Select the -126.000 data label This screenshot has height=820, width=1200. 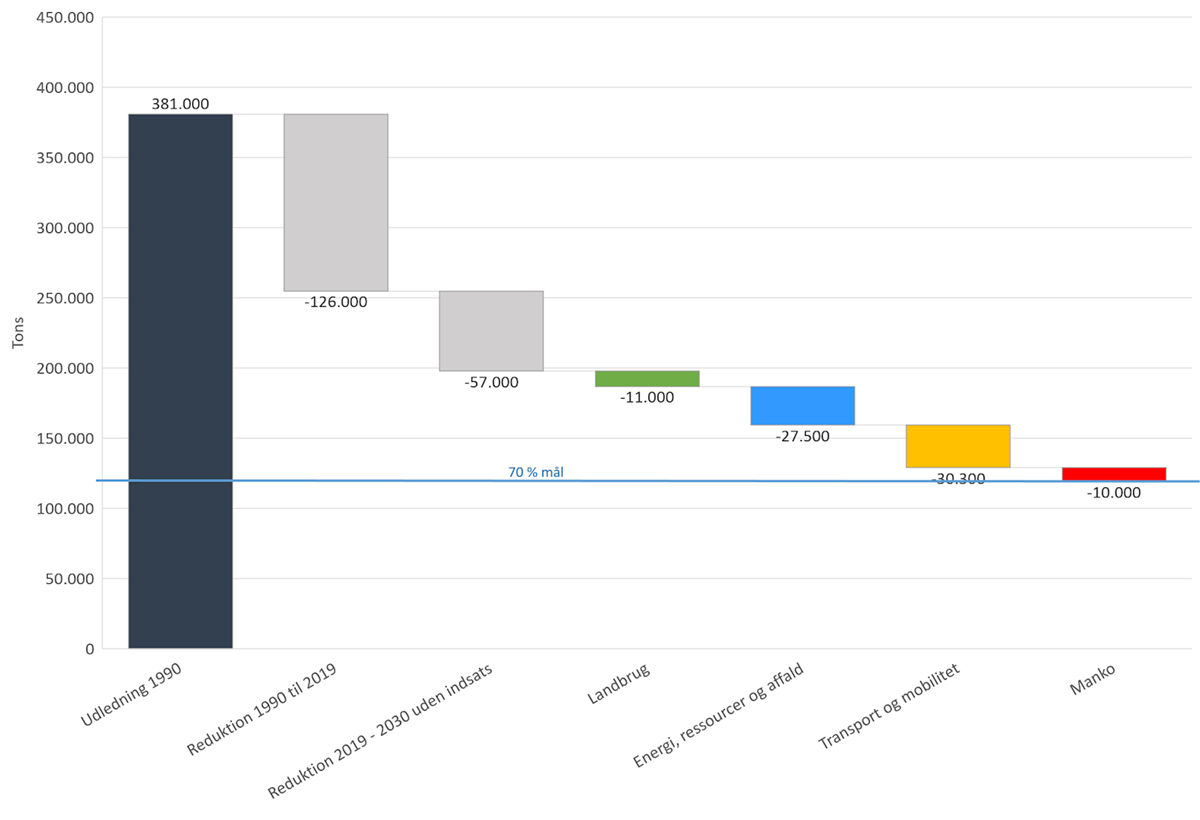(336, 301)
